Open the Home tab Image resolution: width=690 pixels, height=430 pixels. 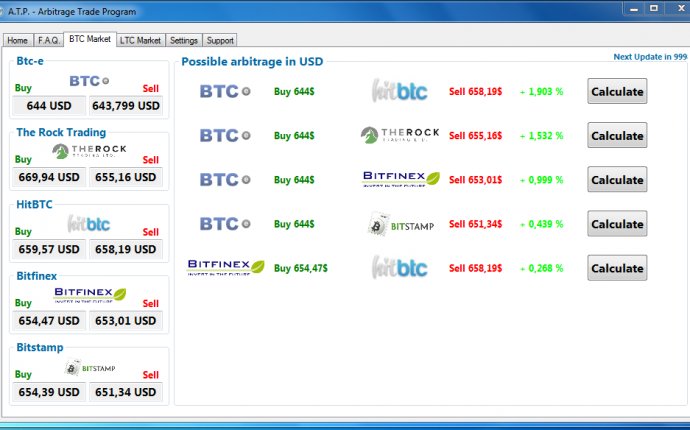tap(18, 40)
